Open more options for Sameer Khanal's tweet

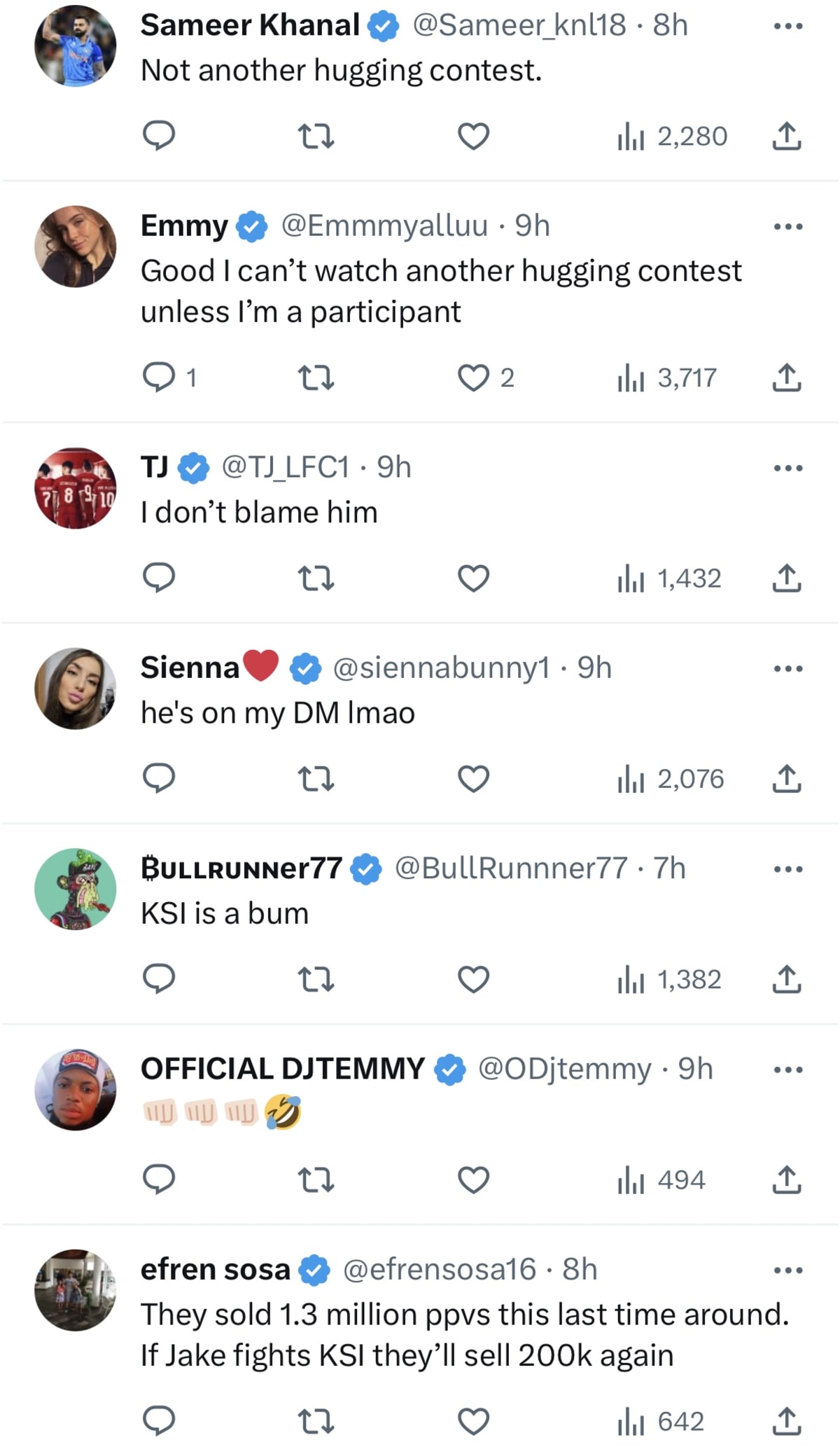pyautogui.click(x=787, y=27)
